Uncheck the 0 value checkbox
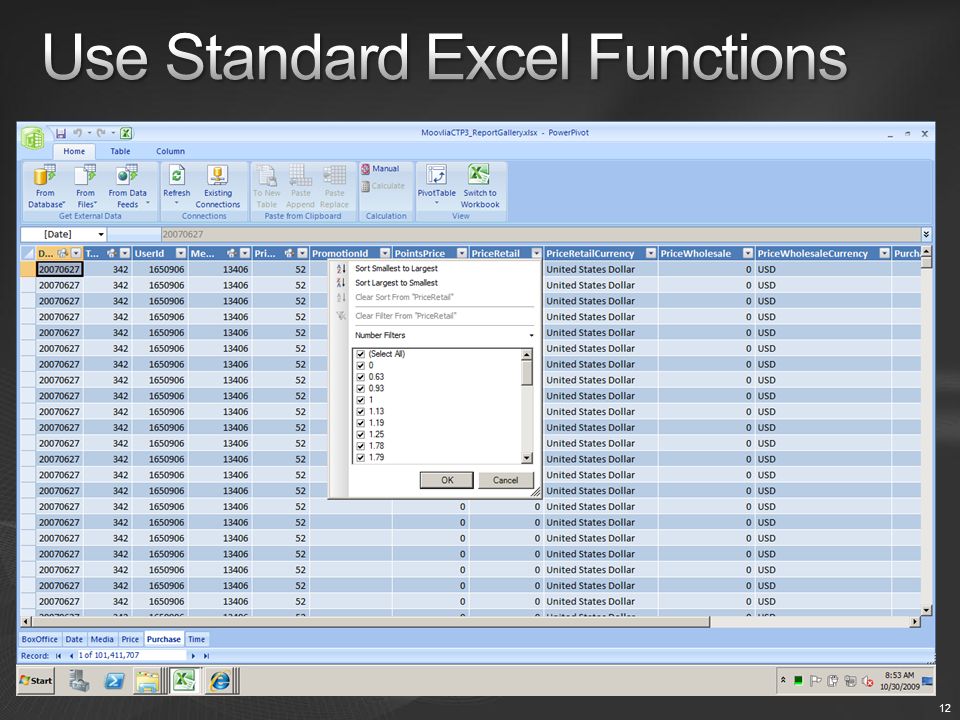Image resolution: width=960 pixels, height=720 pixels. tap(361, 366)
